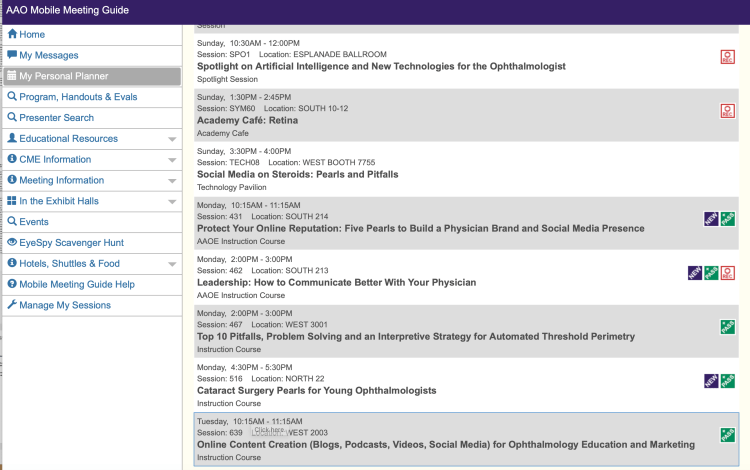This screenshot has height=470, width=750.
Task: Open Manage My Sessions item
Action: (x=92, y=305)
